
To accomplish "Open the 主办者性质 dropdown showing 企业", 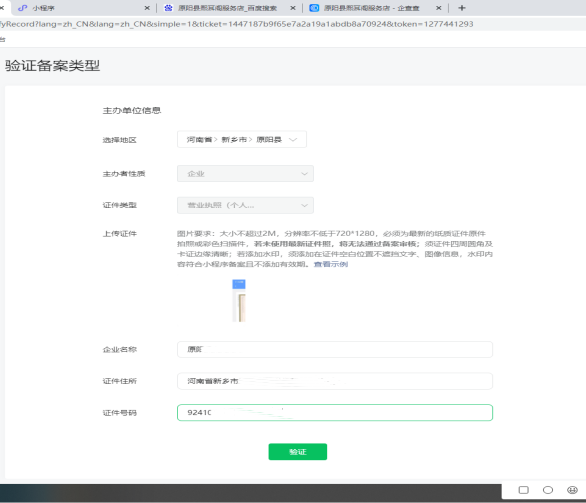I will pos(245,174).
